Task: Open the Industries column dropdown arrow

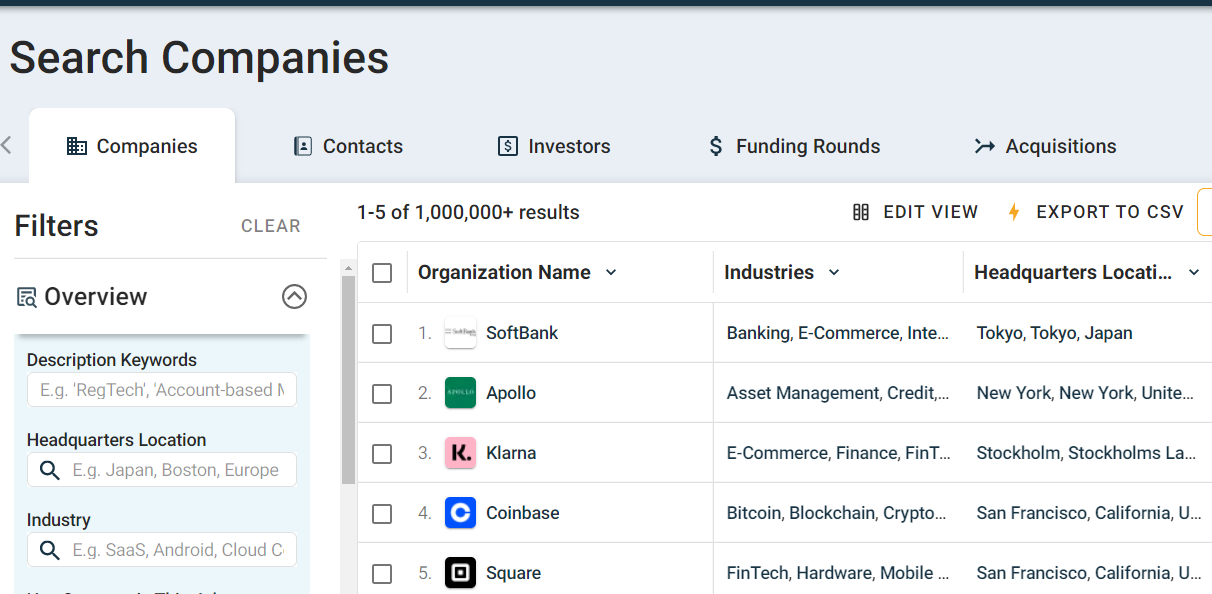Action: point(834,273)
